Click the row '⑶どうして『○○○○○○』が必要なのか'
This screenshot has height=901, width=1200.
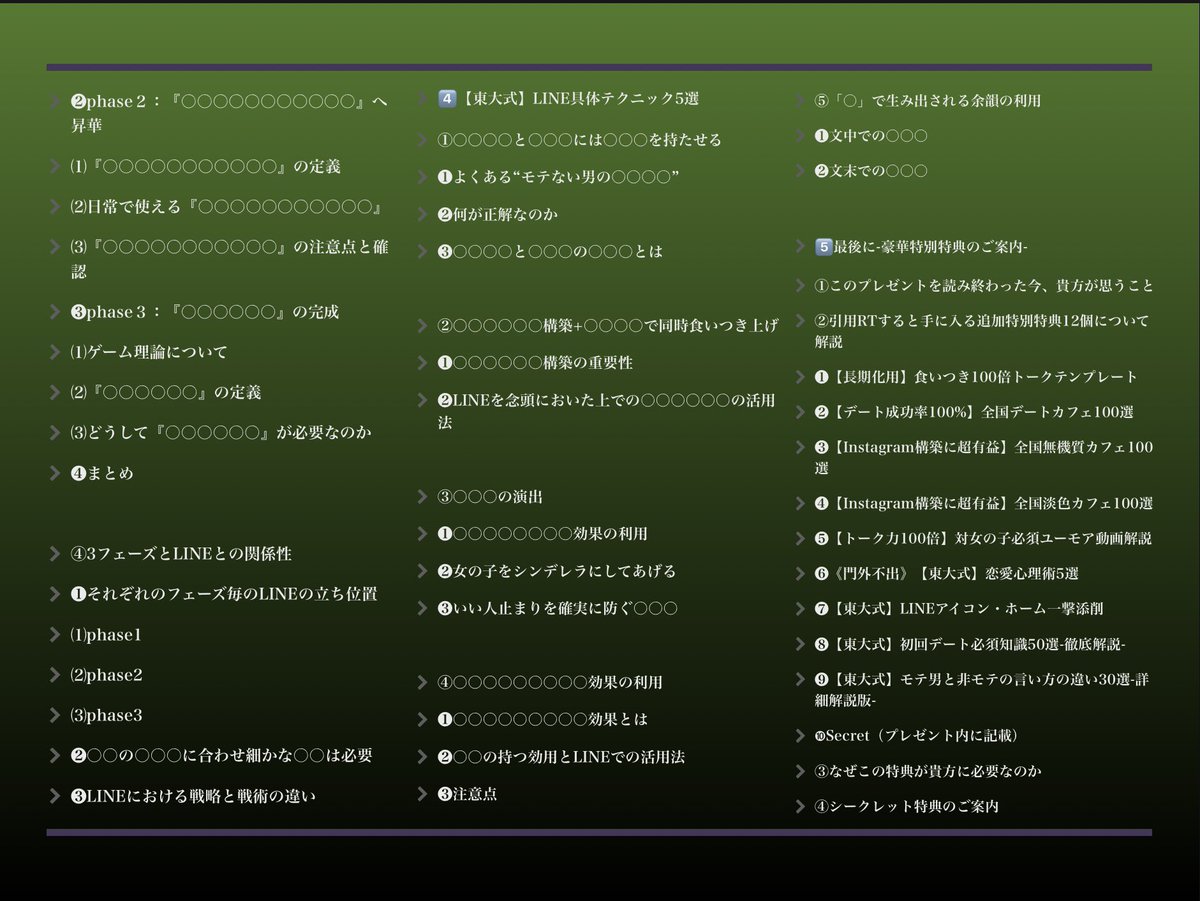(x=221, y=433)
